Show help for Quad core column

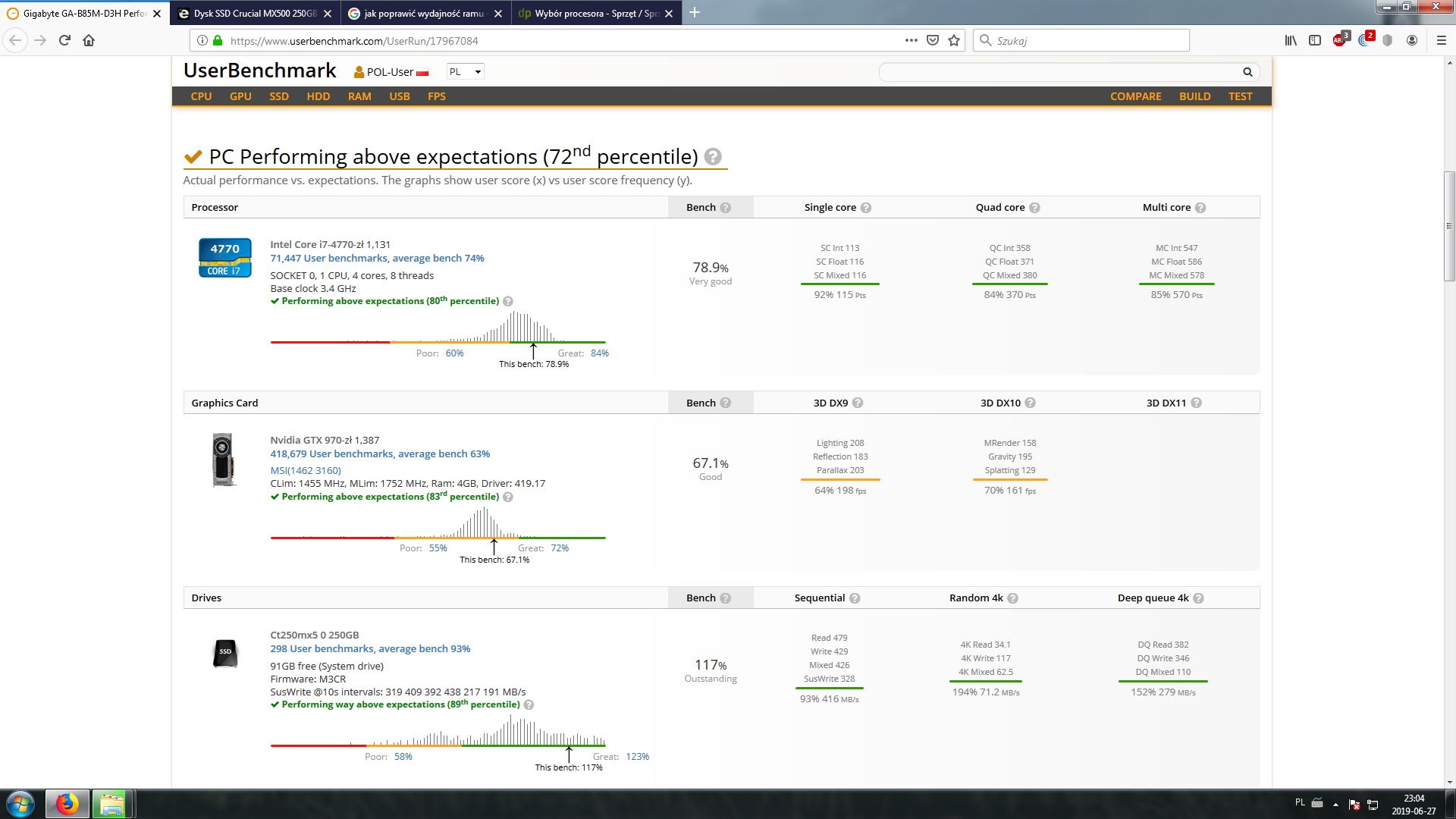tap(1034, 208)
